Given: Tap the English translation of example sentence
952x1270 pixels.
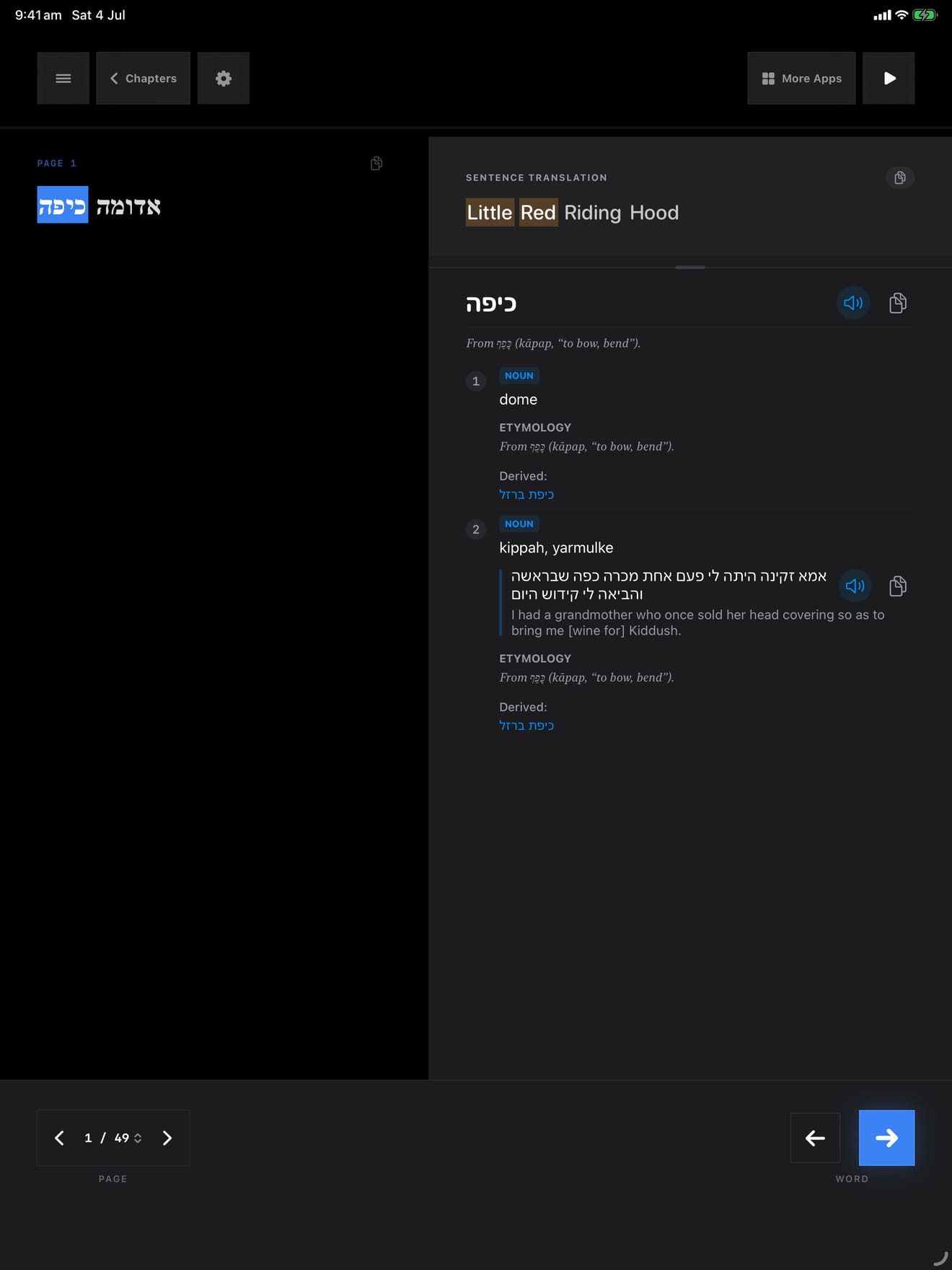Looking at the screenshot, I should [697, 622].
